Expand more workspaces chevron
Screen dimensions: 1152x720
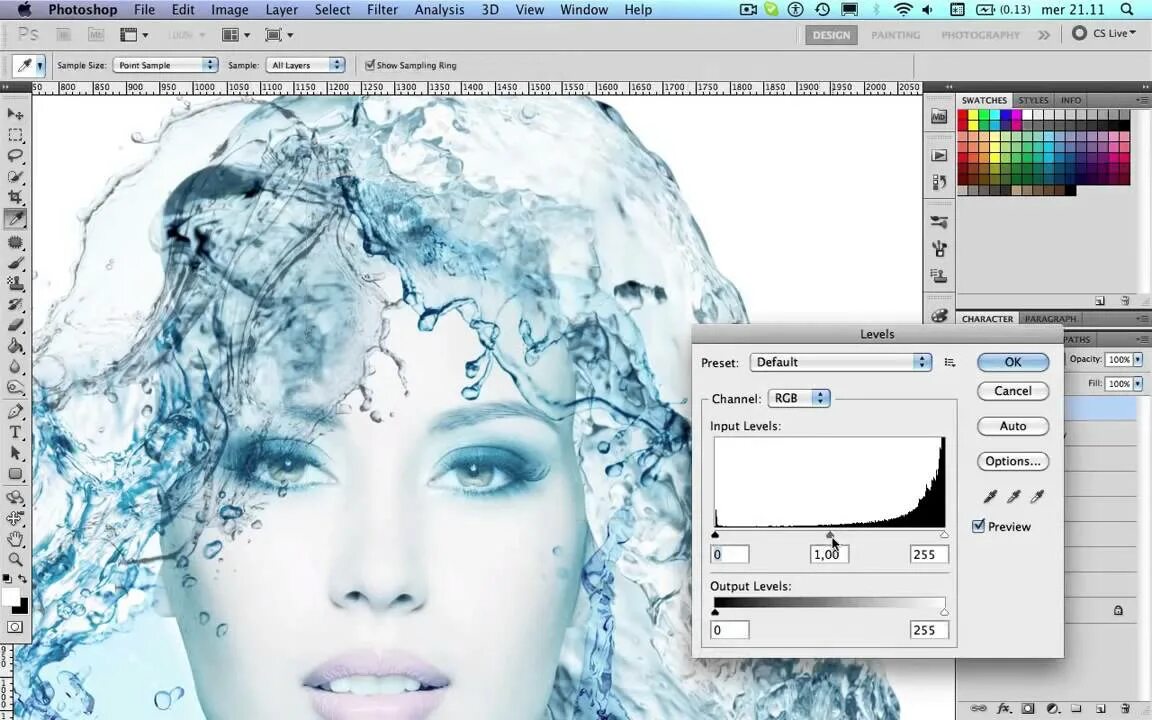(x=1043, y=35)
